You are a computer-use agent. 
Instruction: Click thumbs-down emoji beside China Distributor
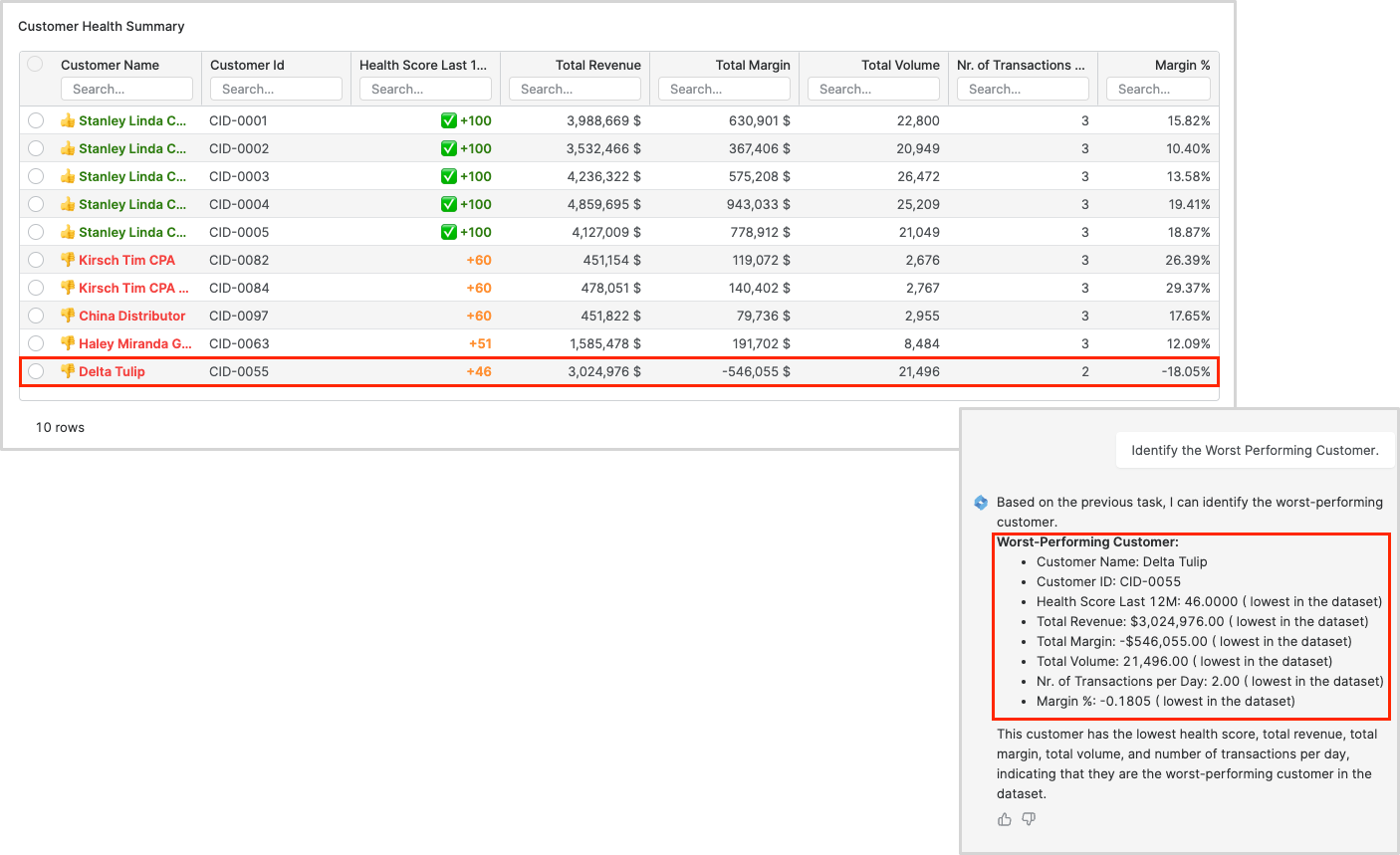[68, 316]
